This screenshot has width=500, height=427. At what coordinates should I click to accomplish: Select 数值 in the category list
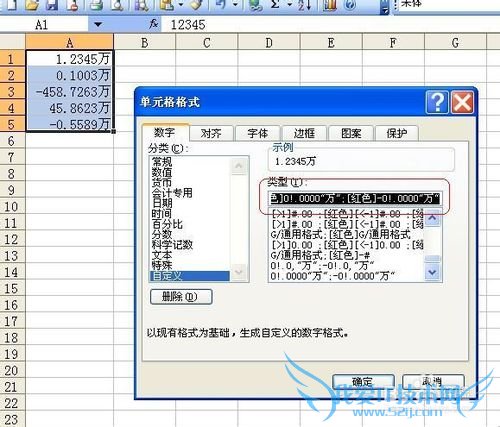pos(162,172)
